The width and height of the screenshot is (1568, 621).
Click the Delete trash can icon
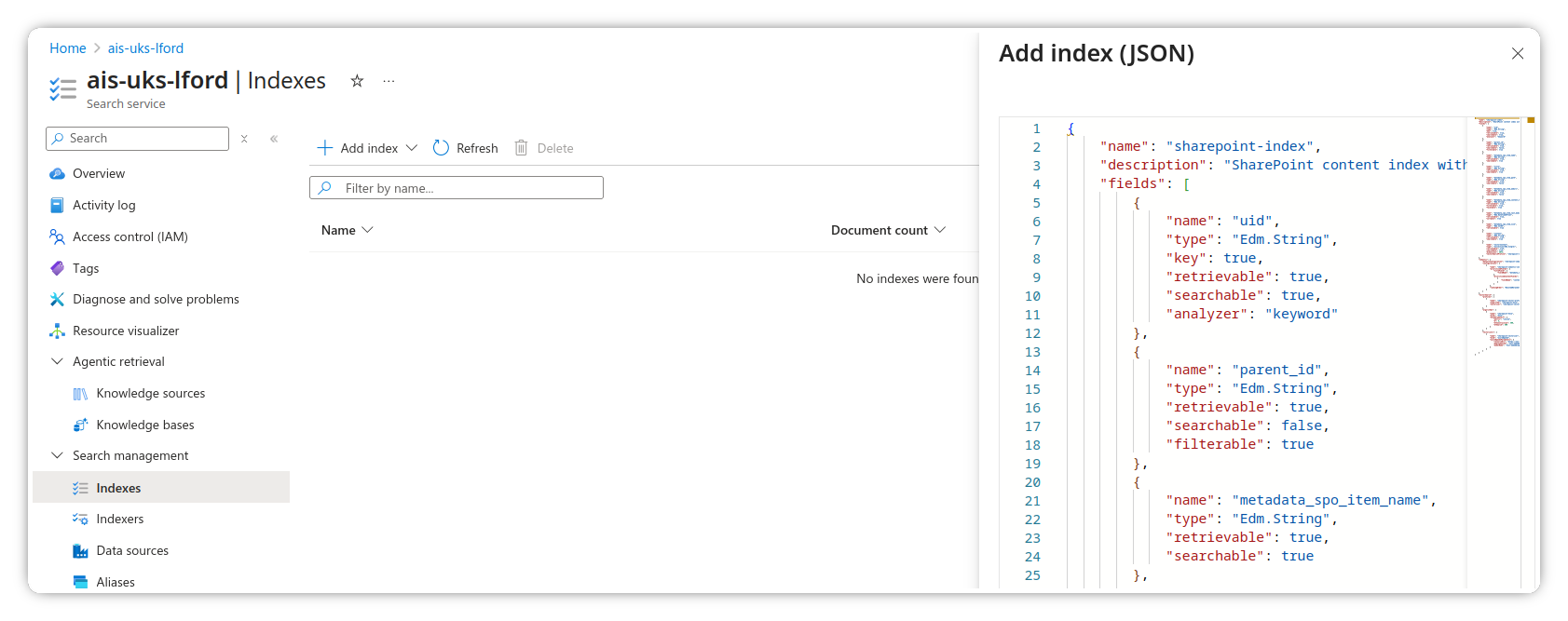521,148
